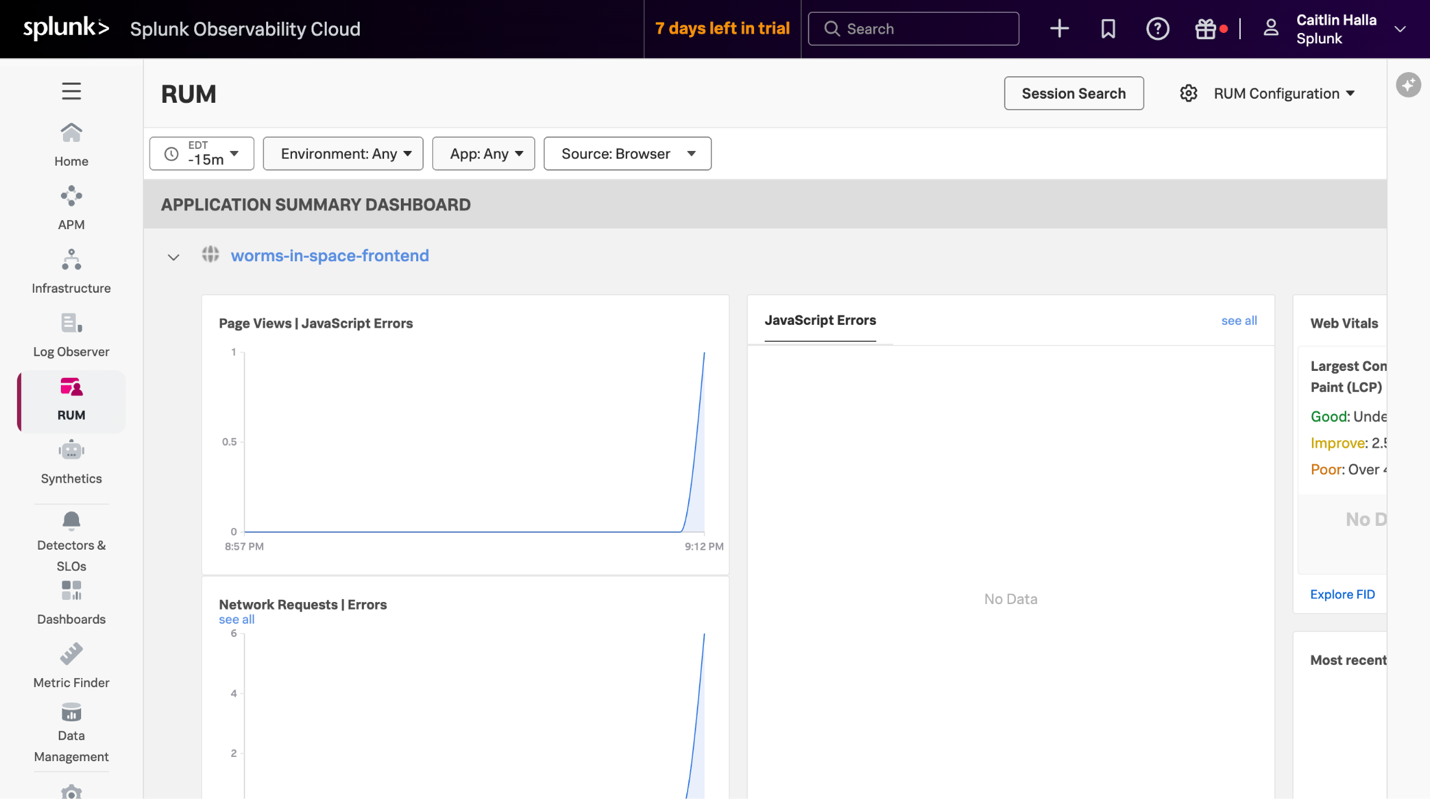Open the App: Any dropdown
Image resolution: width=1430 pixels, height=799 pixels.
pos(483,153)
